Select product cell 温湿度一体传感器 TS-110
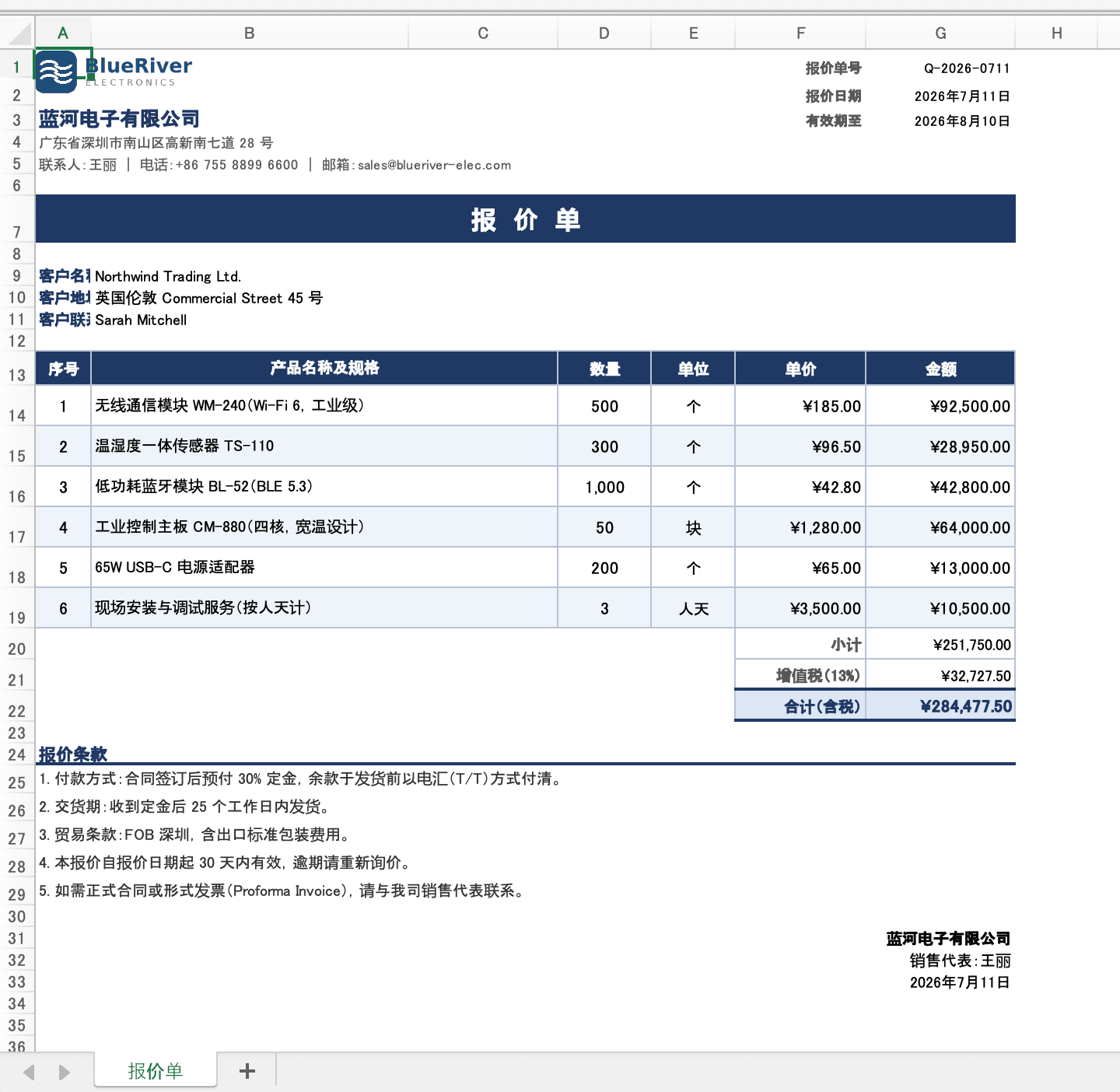This screenshot has width=1120, height=1092. tap(324, 446)
